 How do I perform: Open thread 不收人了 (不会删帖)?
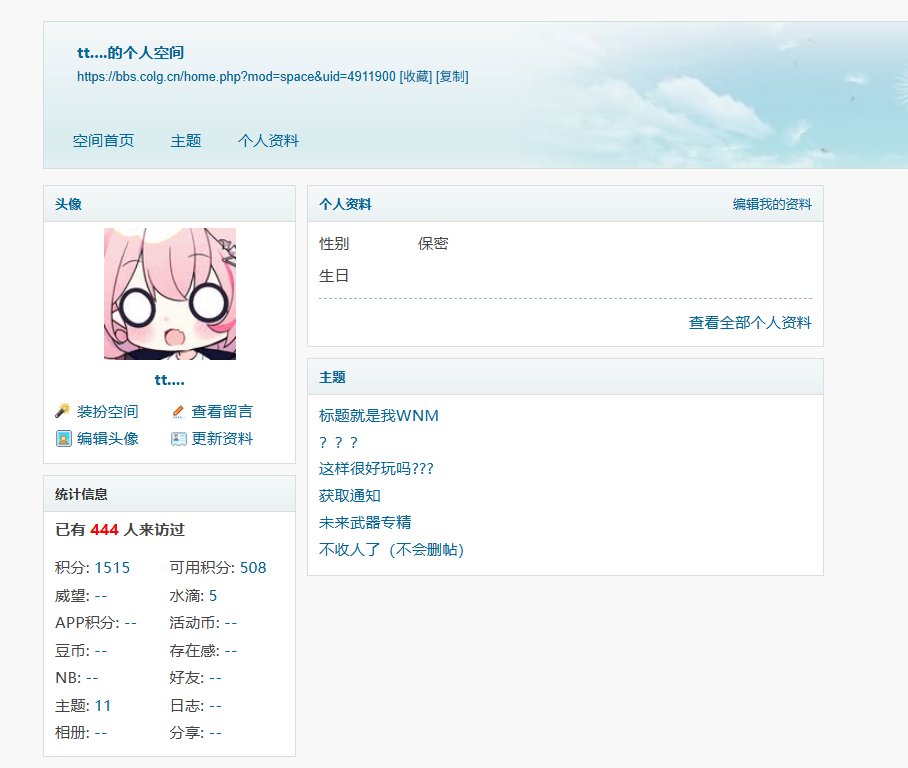click(391, 549)
